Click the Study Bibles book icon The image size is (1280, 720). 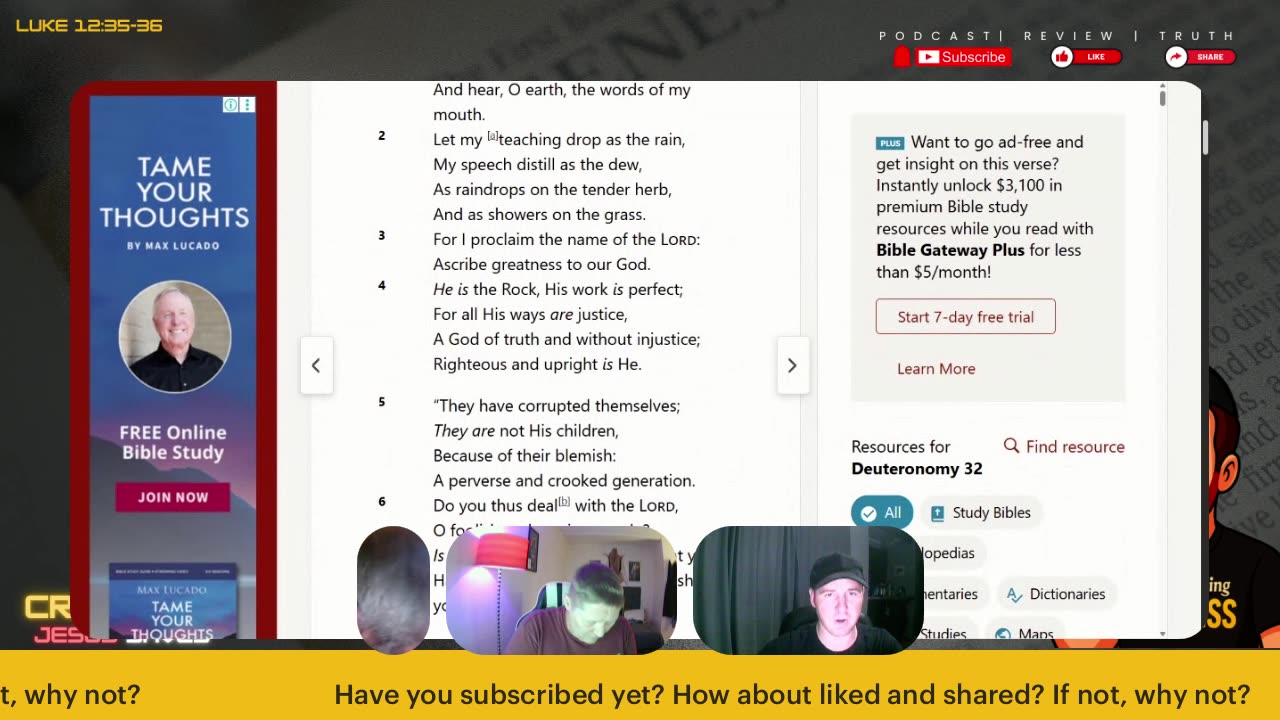937,513
